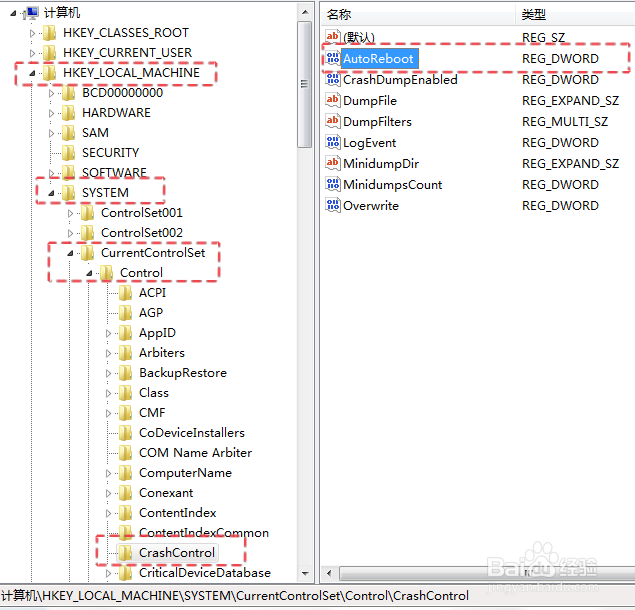Viewport: 635px width, 610px height.
Task: Click the SYSTEM folder icon
Action: coord(68,193)
